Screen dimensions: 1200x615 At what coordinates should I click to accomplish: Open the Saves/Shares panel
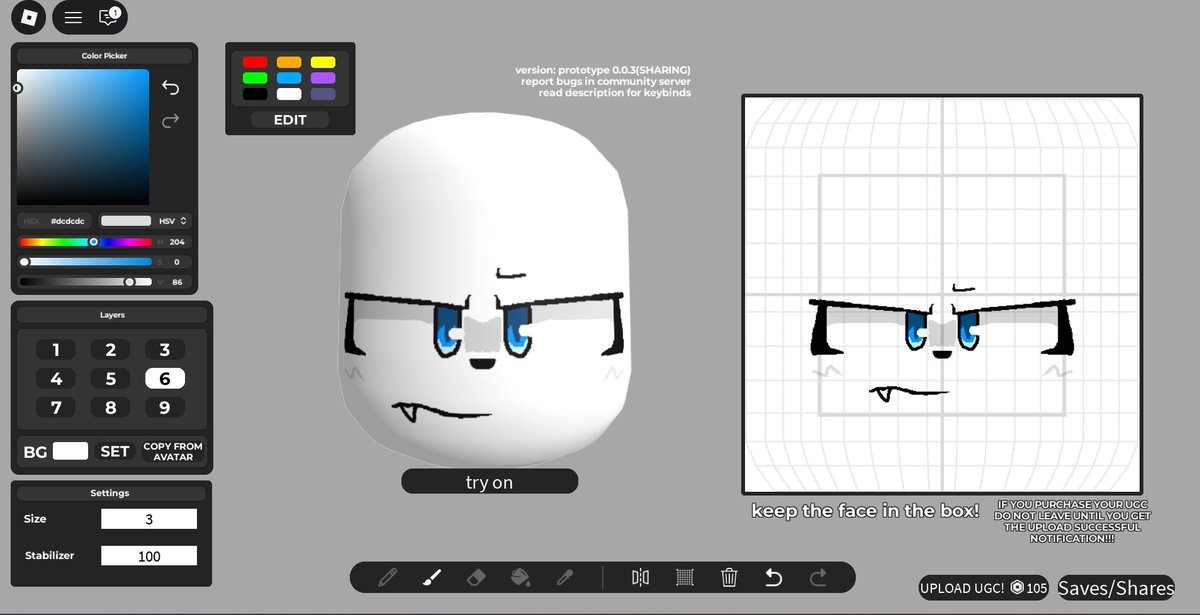click(x=1116, y=588)
